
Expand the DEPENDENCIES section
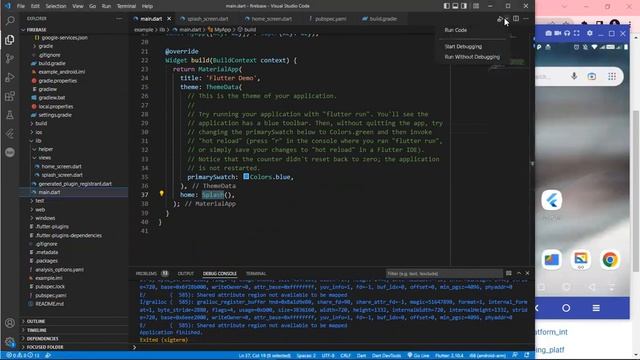42,339
